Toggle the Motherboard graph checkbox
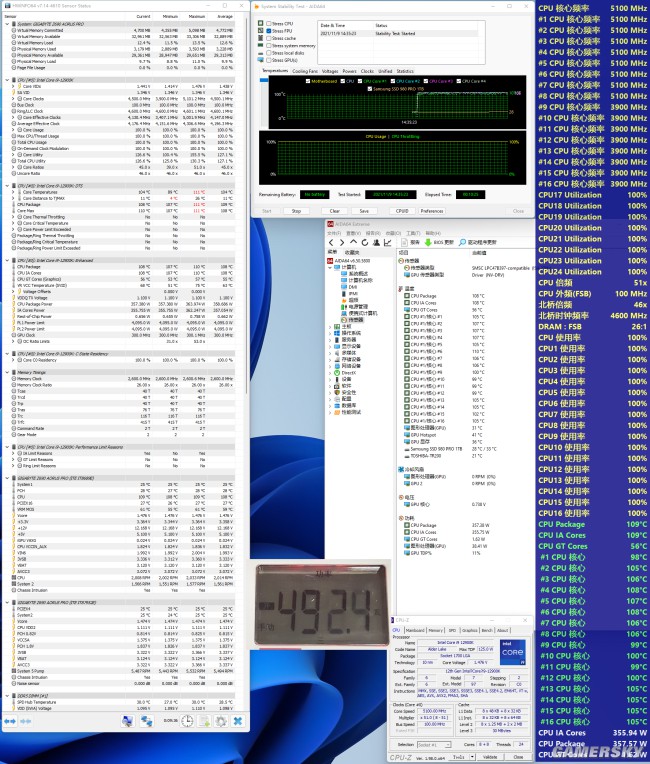This screenshot has width=650, height=764. [x=308, y=81]
